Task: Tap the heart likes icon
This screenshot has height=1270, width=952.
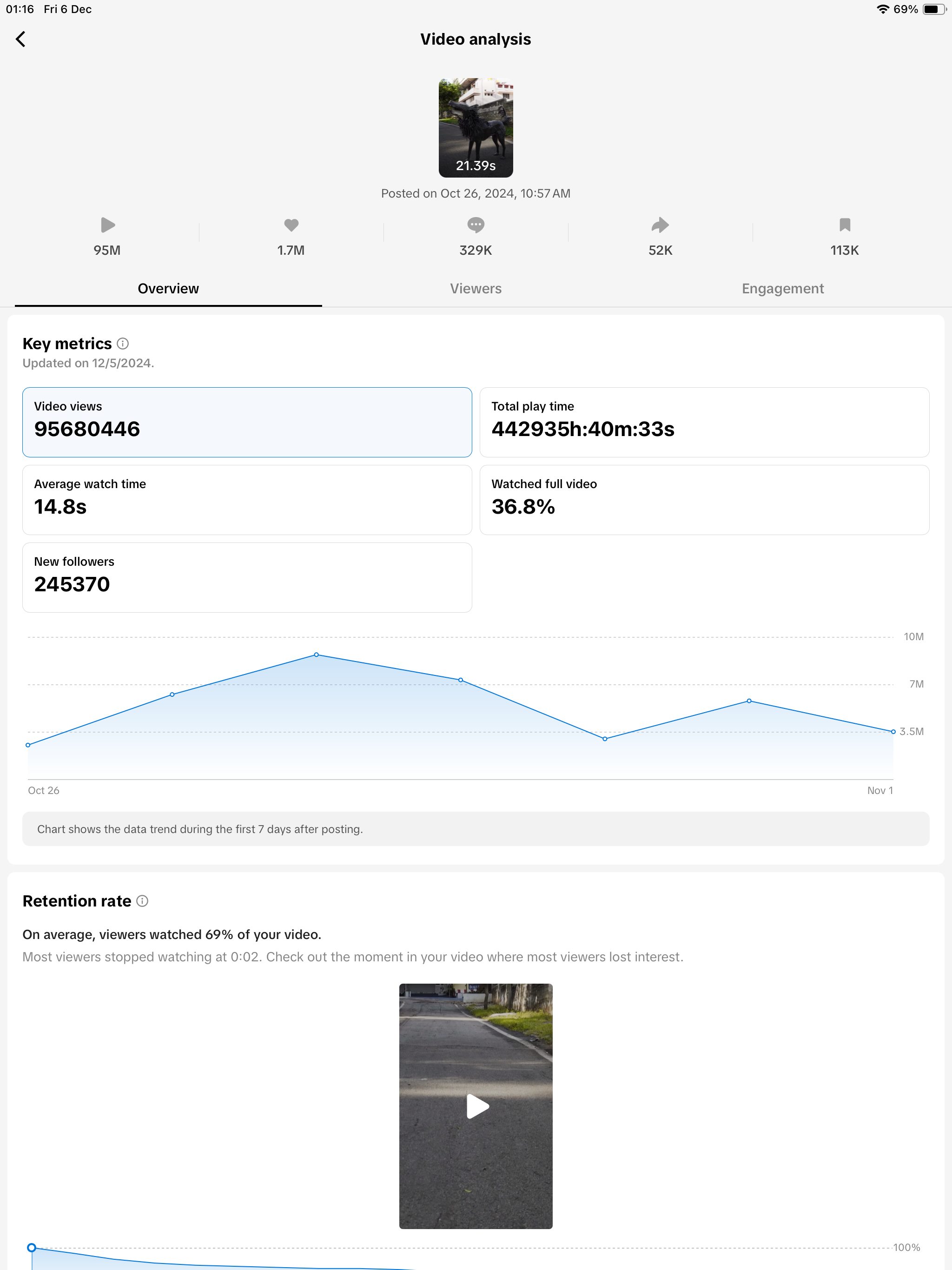Action: pyautogui.click(x=291, y=225)
